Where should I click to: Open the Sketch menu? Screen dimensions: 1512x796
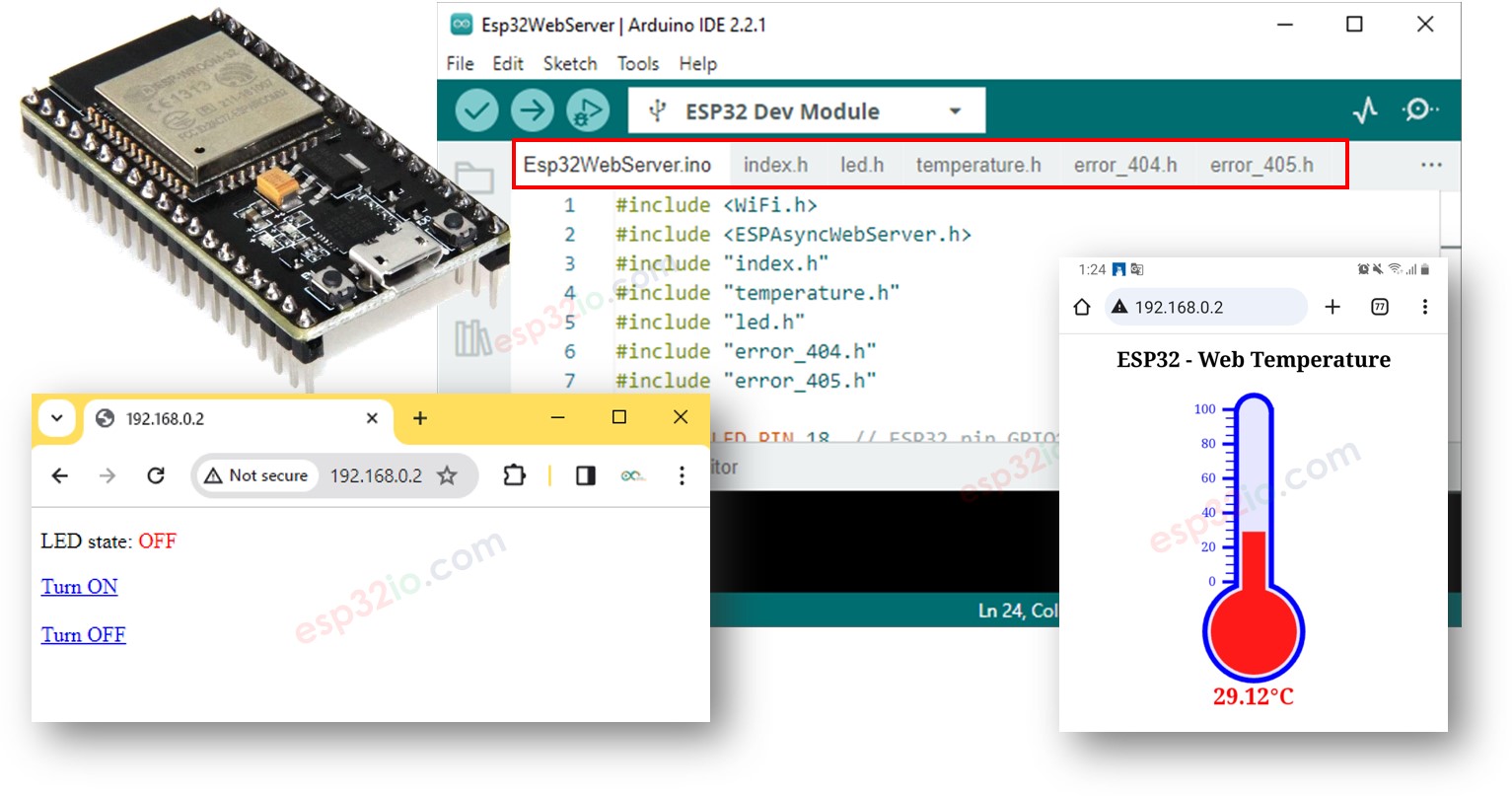(x=569, y=64)
